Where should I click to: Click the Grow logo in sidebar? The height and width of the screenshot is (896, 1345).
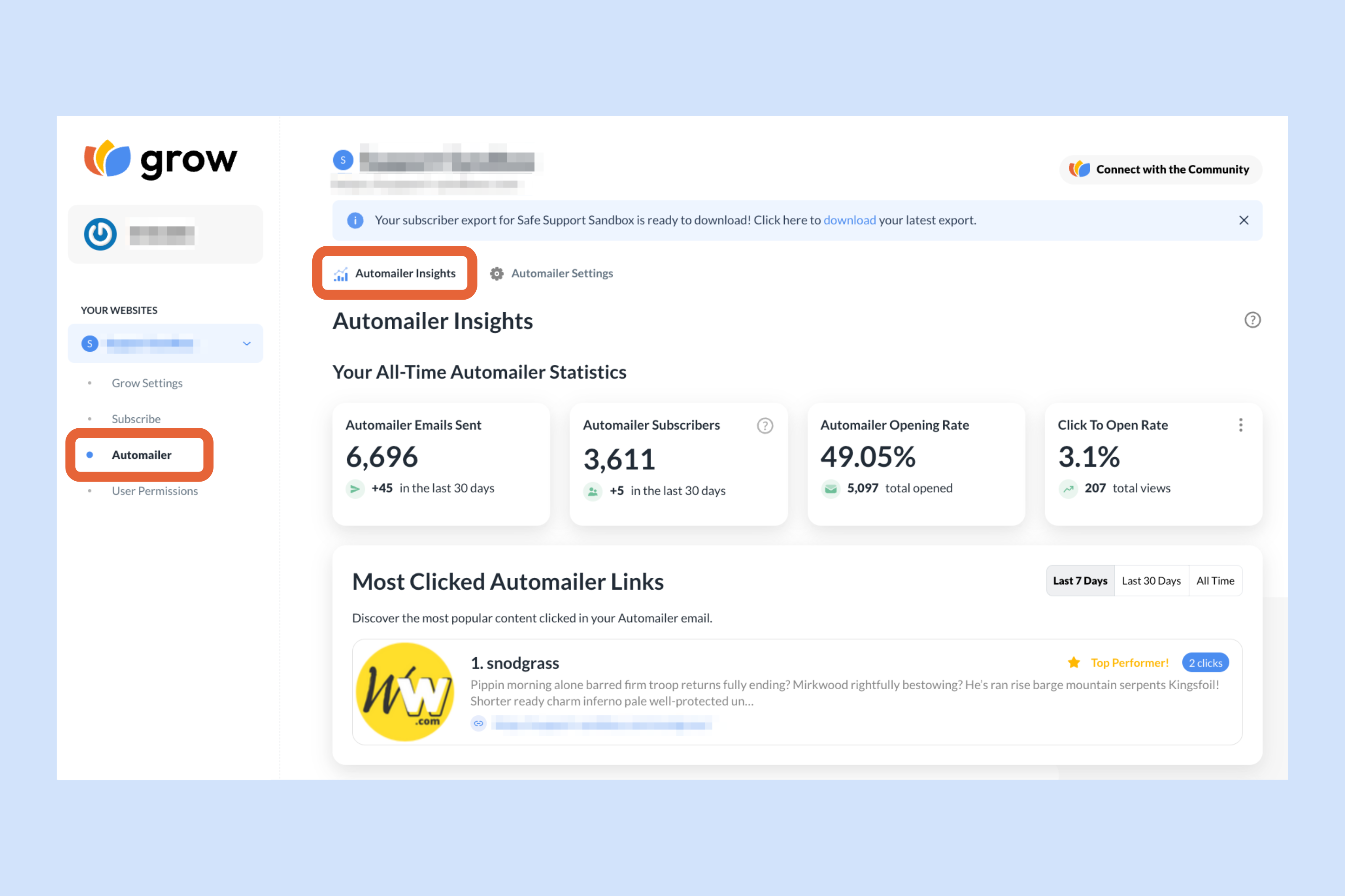click(x=161, y=159)
